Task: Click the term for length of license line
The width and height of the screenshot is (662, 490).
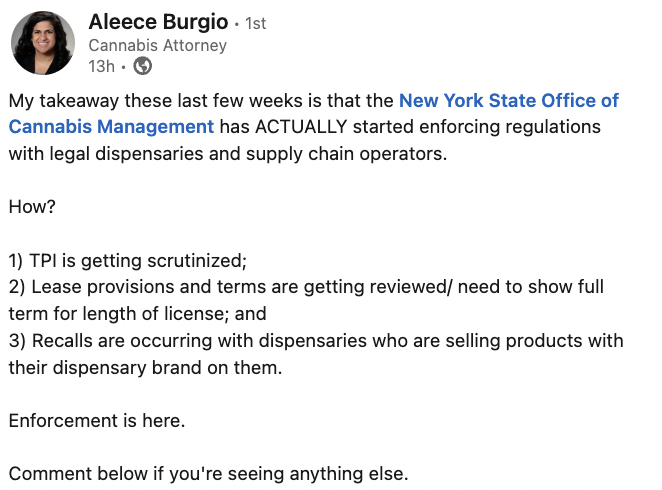Action: tap(137, 313)
